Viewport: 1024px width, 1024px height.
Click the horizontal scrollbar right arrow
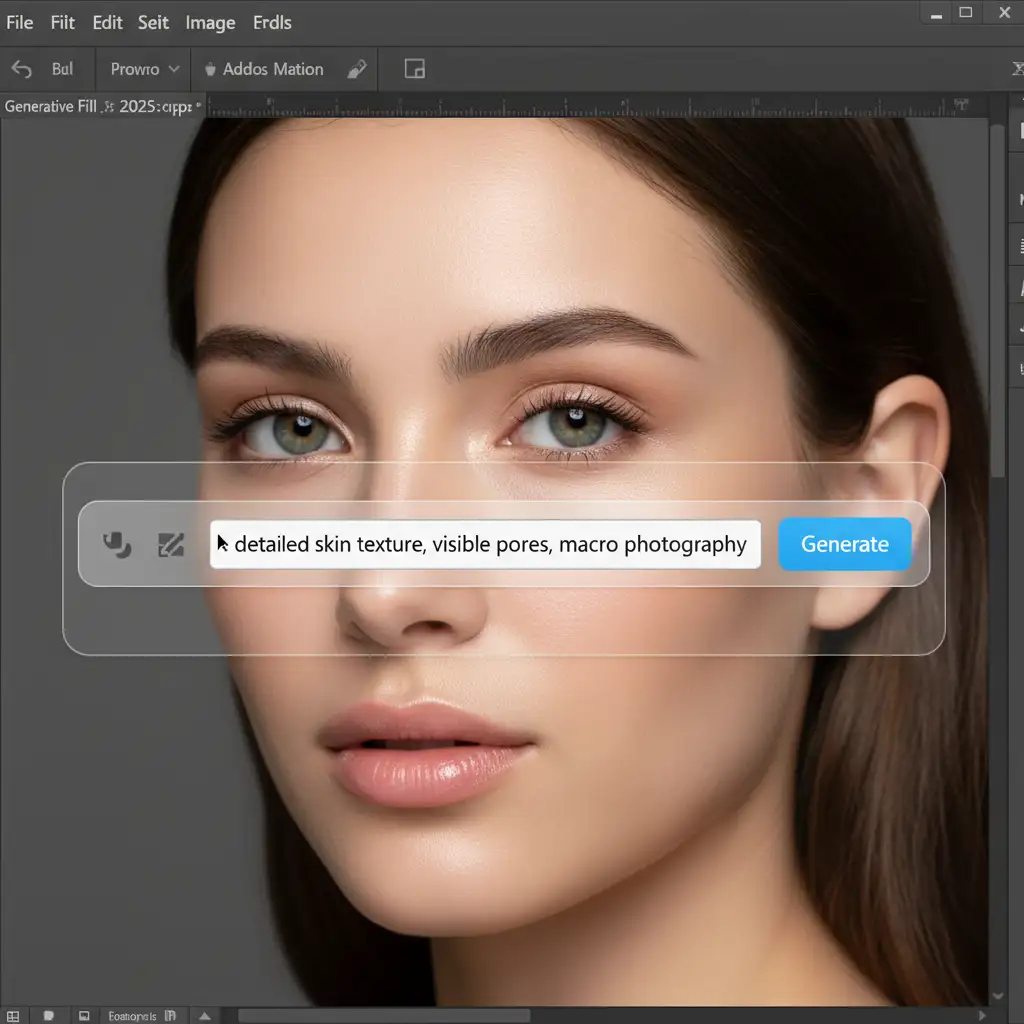(x=984, y=1015)
